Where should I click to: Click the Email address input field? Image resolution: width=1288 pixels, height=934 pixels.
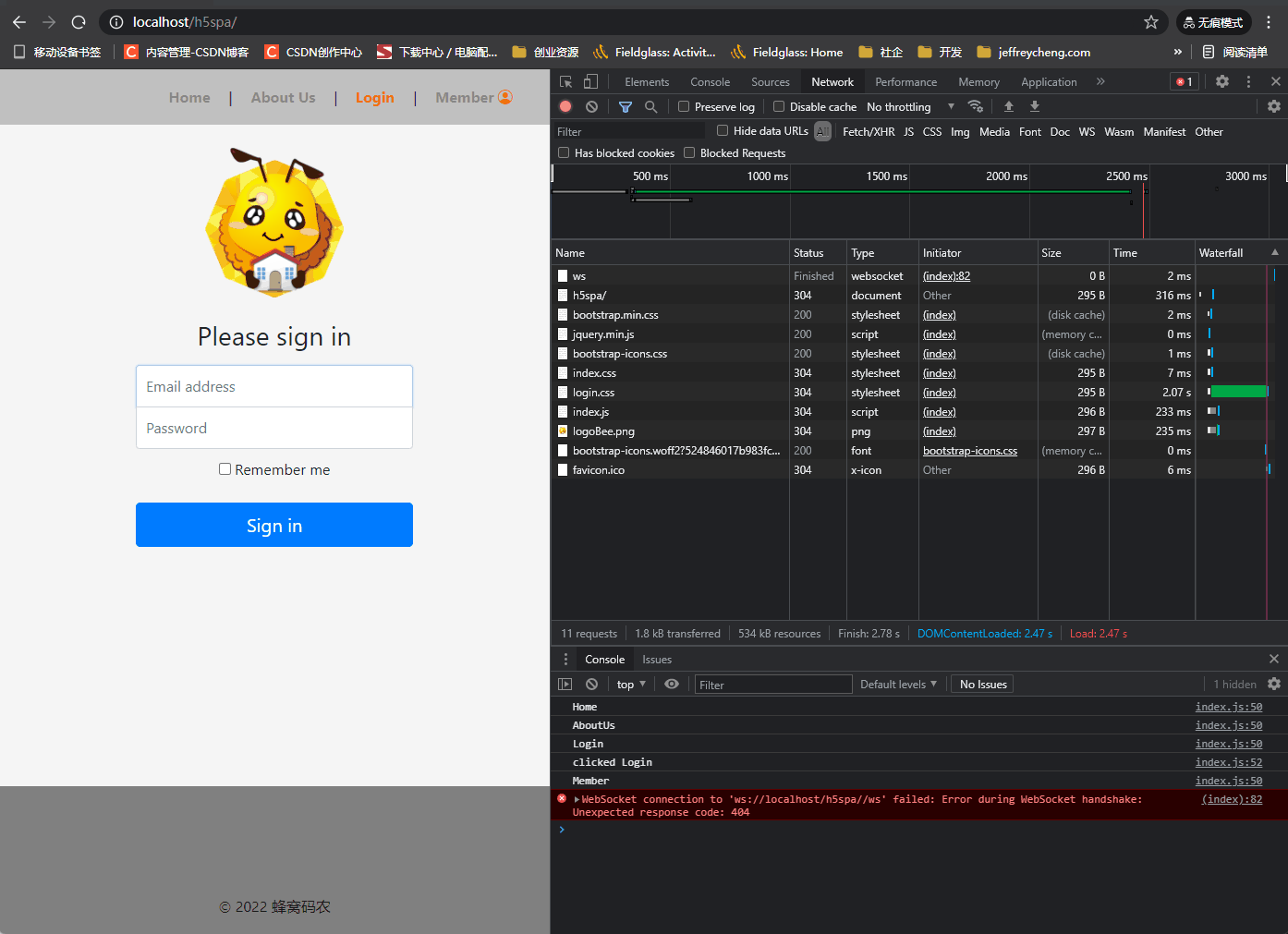[273, 386]
